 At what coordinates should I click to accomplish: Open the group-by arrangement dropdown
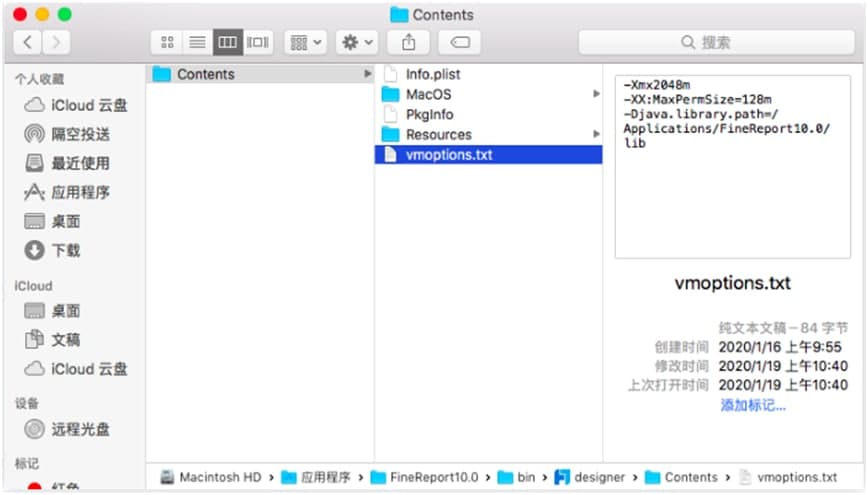tap(306, 42)
